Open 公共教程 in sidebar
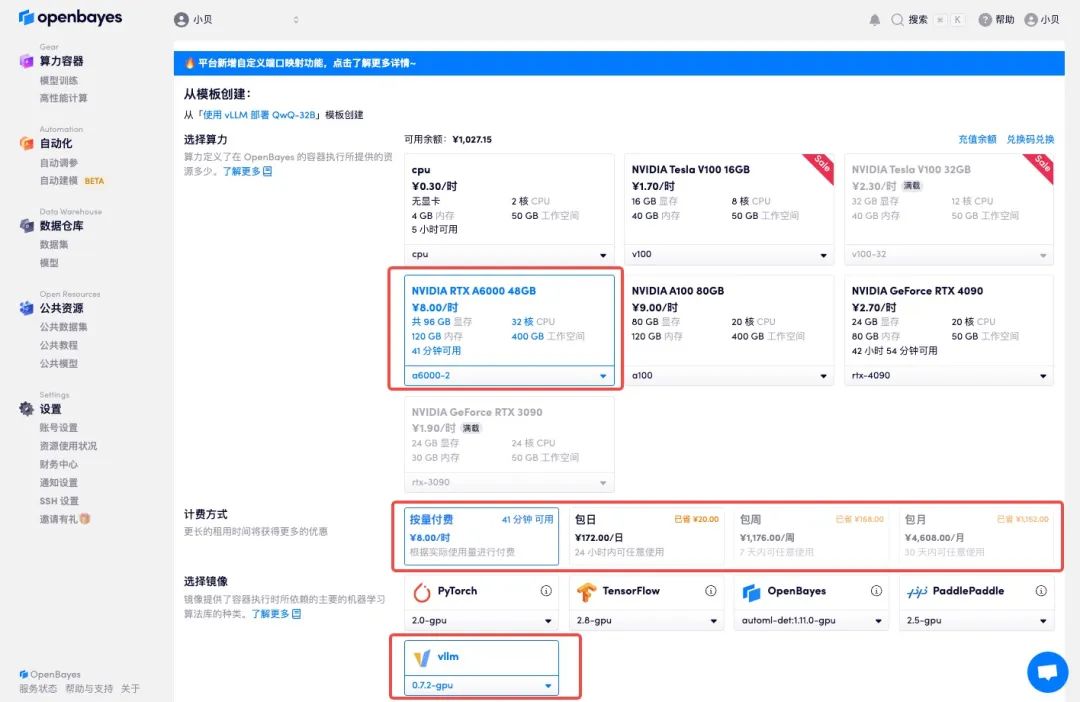Viewport: 1080px width, 702px height. (x=59, y=345)
